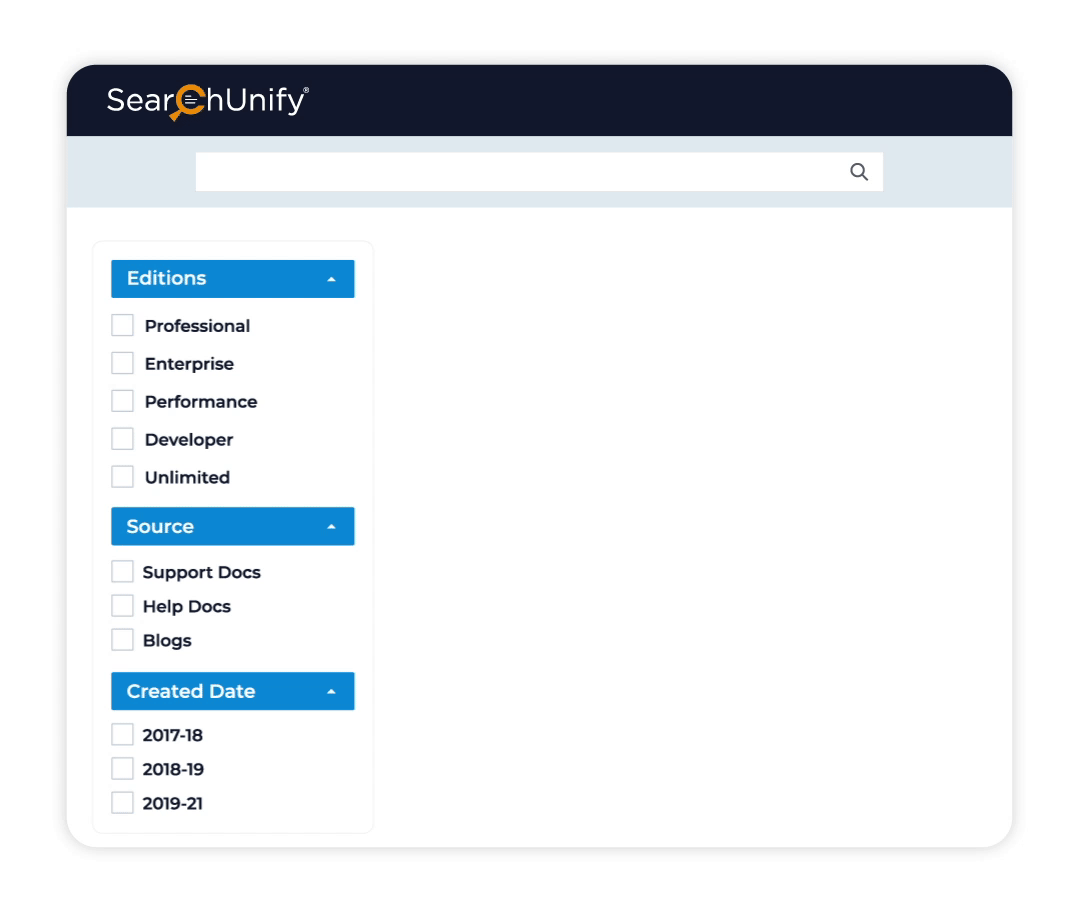Focus the search input field
The image size is (1080, 912).
click(x=539, y=172)
